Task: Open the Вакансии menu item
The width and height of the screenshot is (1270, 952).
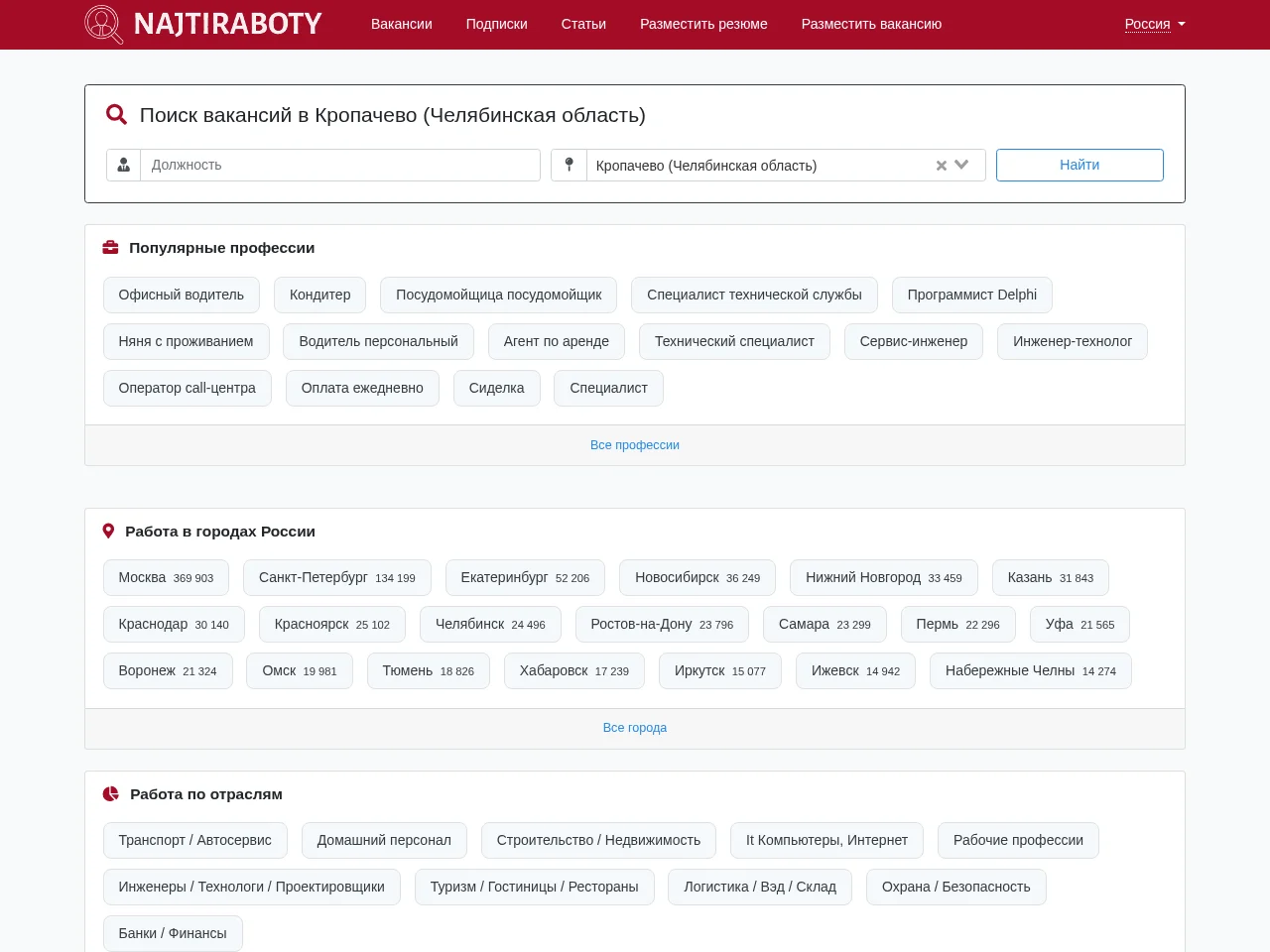Action: 402,24
